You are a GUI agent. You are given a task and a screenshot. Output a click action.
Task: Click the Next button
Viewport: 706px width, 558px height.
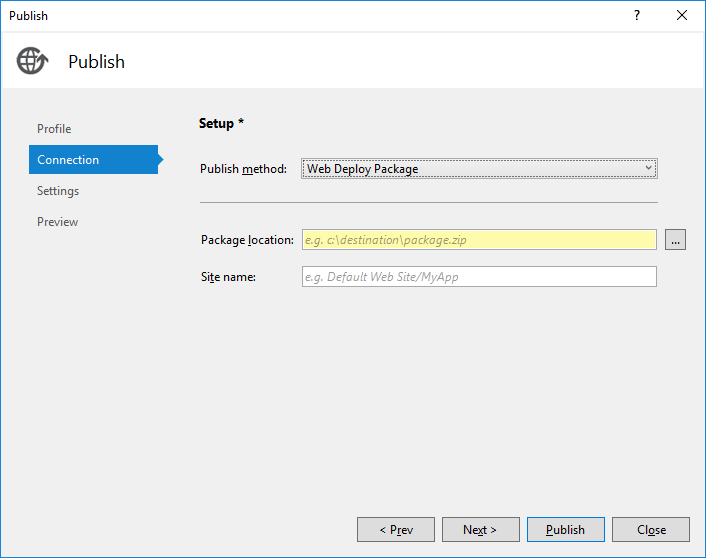tap(480, 530)
